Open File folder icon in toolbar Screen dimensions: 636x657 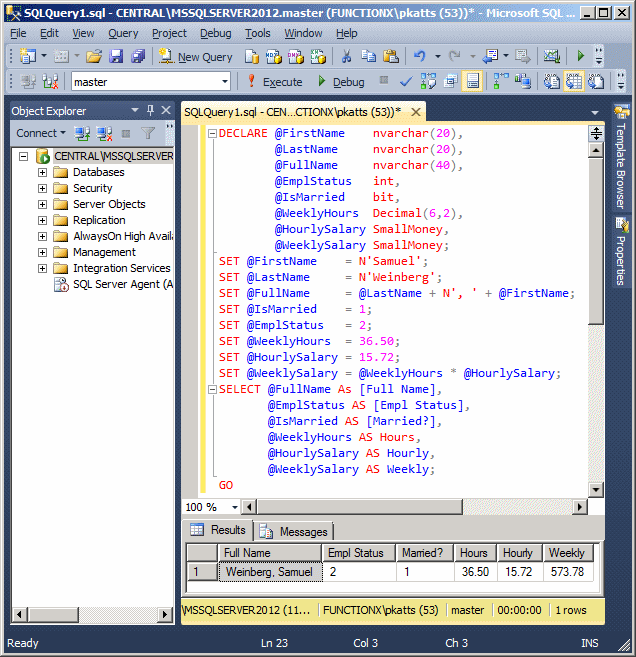click(94, 56)
